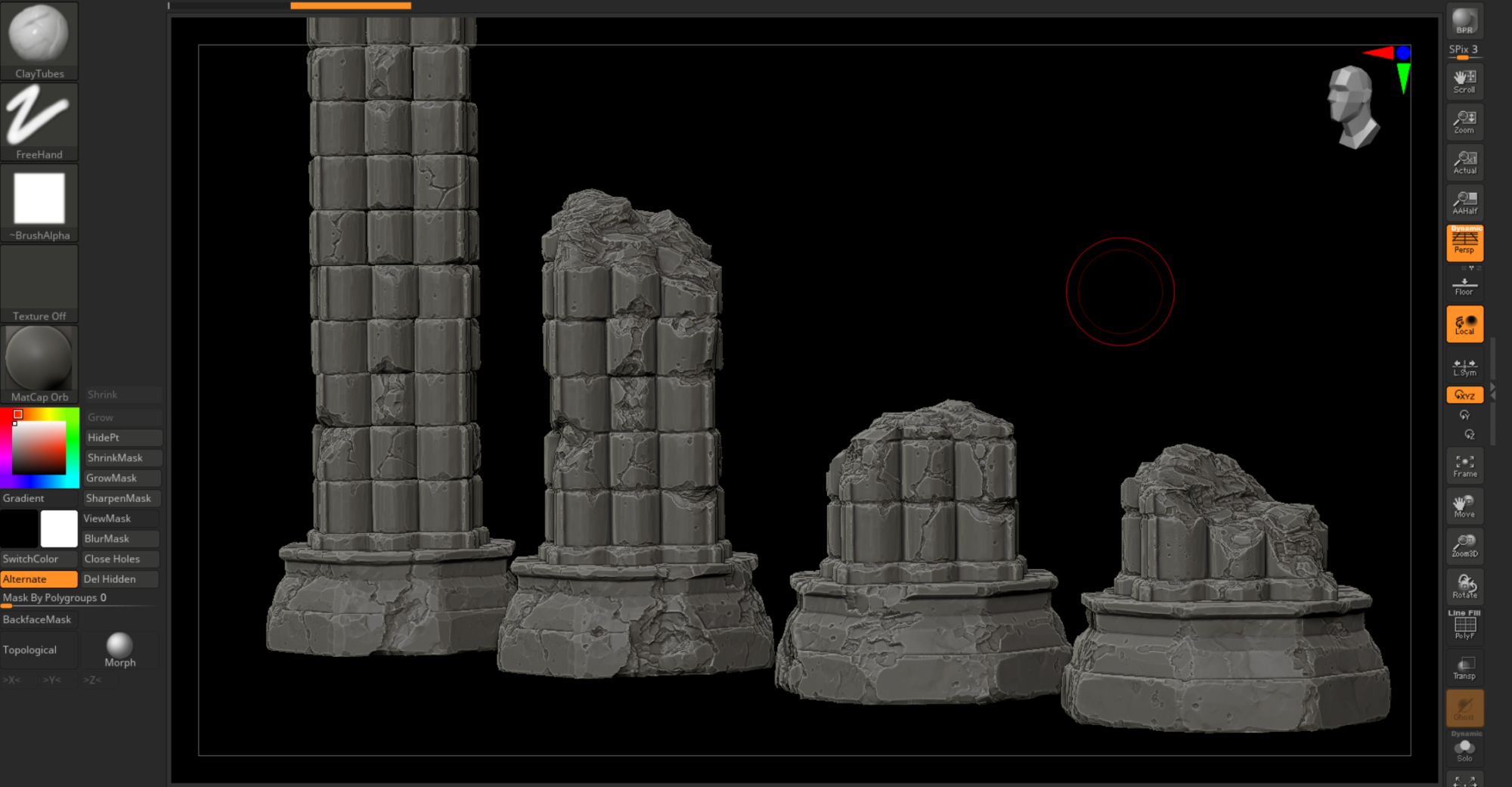Click the Morph brush icon

pyautogui.click(x=120, y=650)
